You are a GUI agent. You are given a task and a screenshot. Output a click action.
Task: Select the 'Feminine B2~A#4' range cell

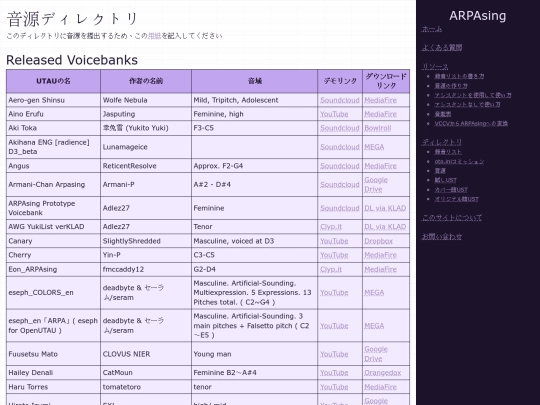point(255,373)
